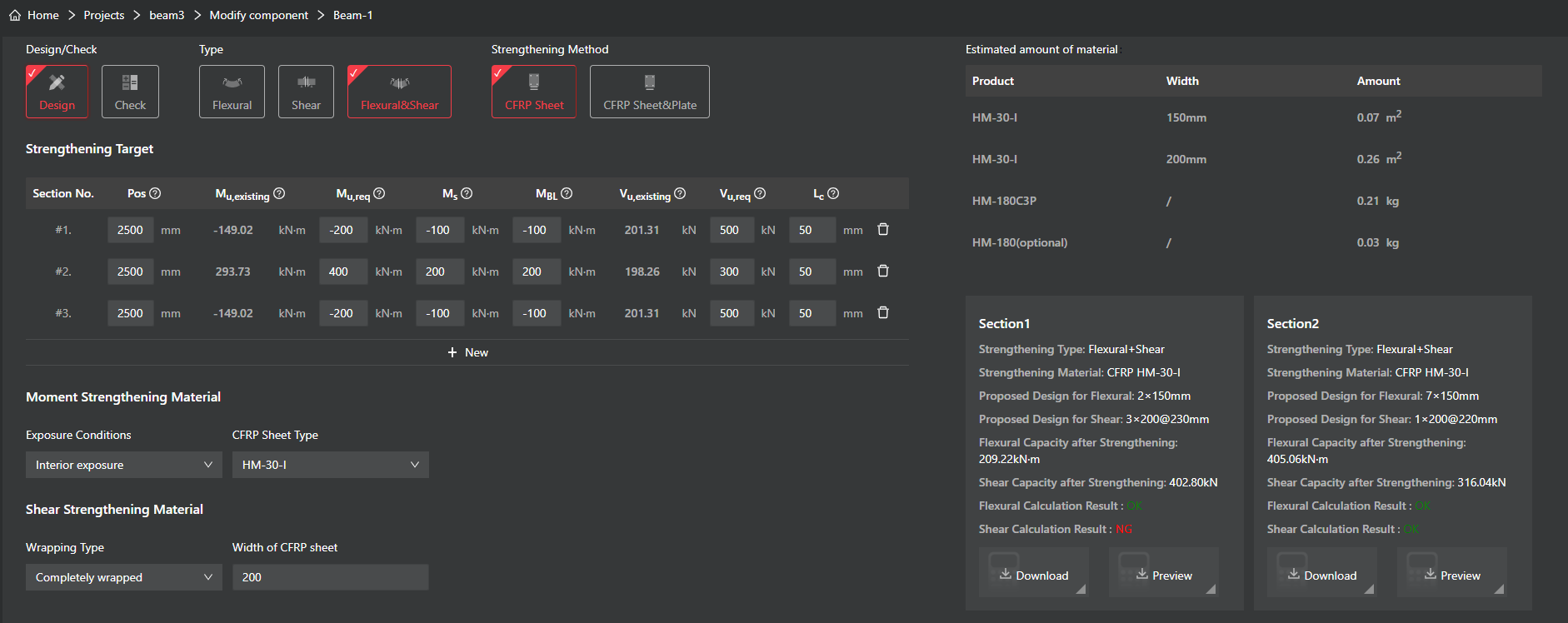This screenshot has width=1568, height=623.
Task: Add a New section row
Action: point(467,352)
